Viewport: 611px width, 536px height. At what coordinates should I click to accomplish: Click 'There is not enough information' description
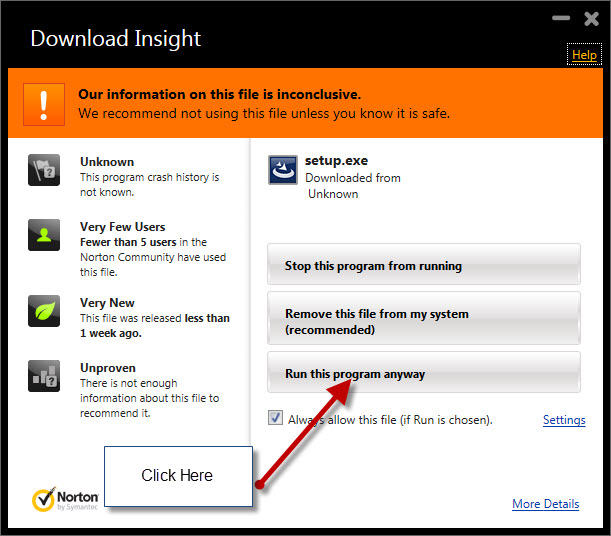pyautogui.click(x=150, y=398)
